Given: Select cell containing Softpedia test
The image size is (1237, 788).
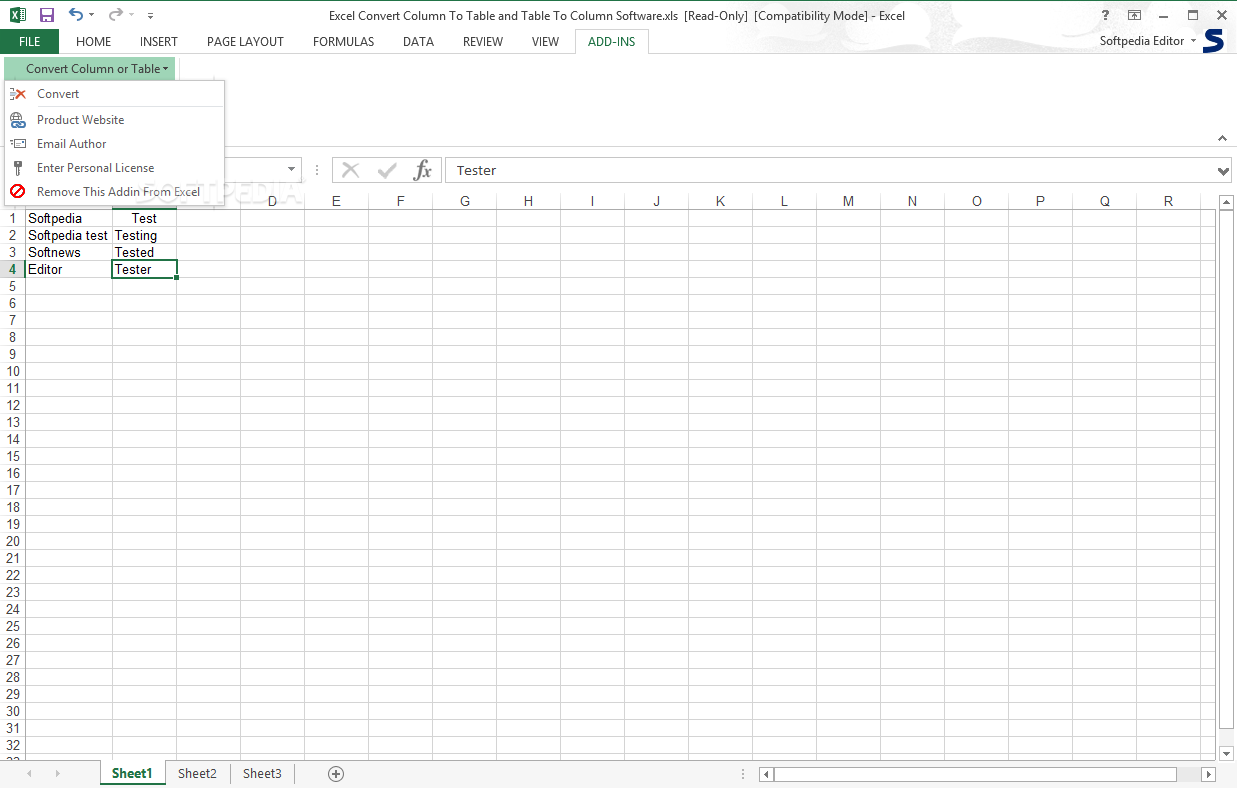Looking at the screenshot, I should pos(68,236).
